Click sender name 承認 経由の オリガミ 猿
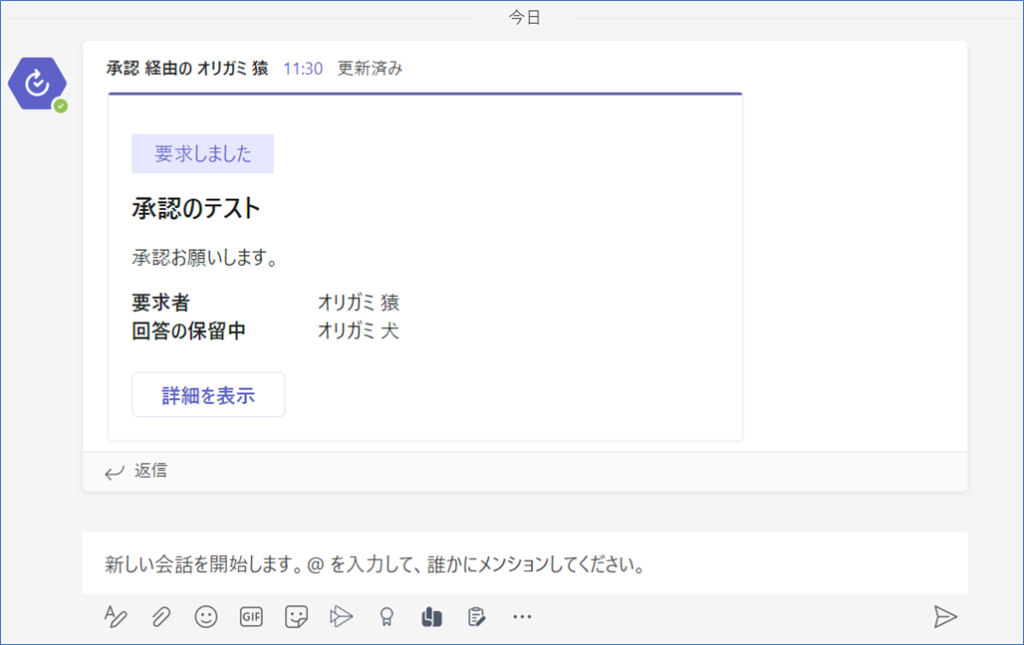Image resolution: width=1024 pixels, height=645 pixels. 187,68
